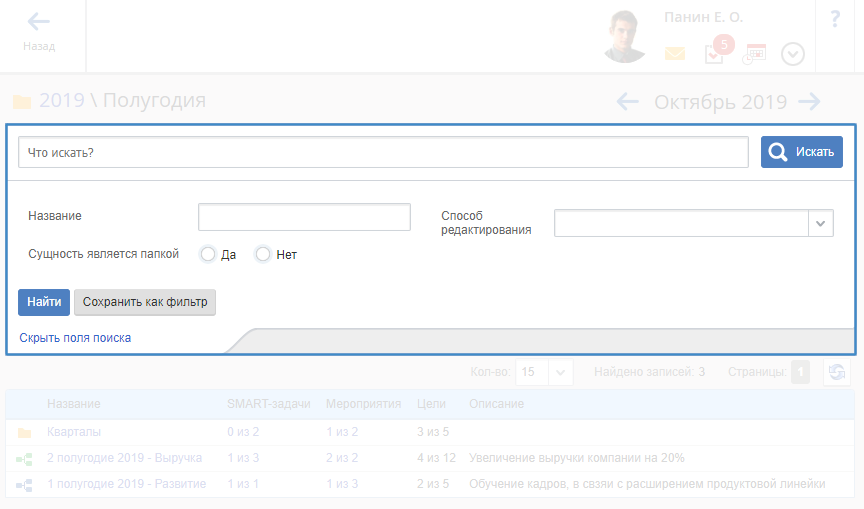This screenshot has width=864, height=509.
Task: Click the Скрыть поля поиска link
Action: click(75, 338)
